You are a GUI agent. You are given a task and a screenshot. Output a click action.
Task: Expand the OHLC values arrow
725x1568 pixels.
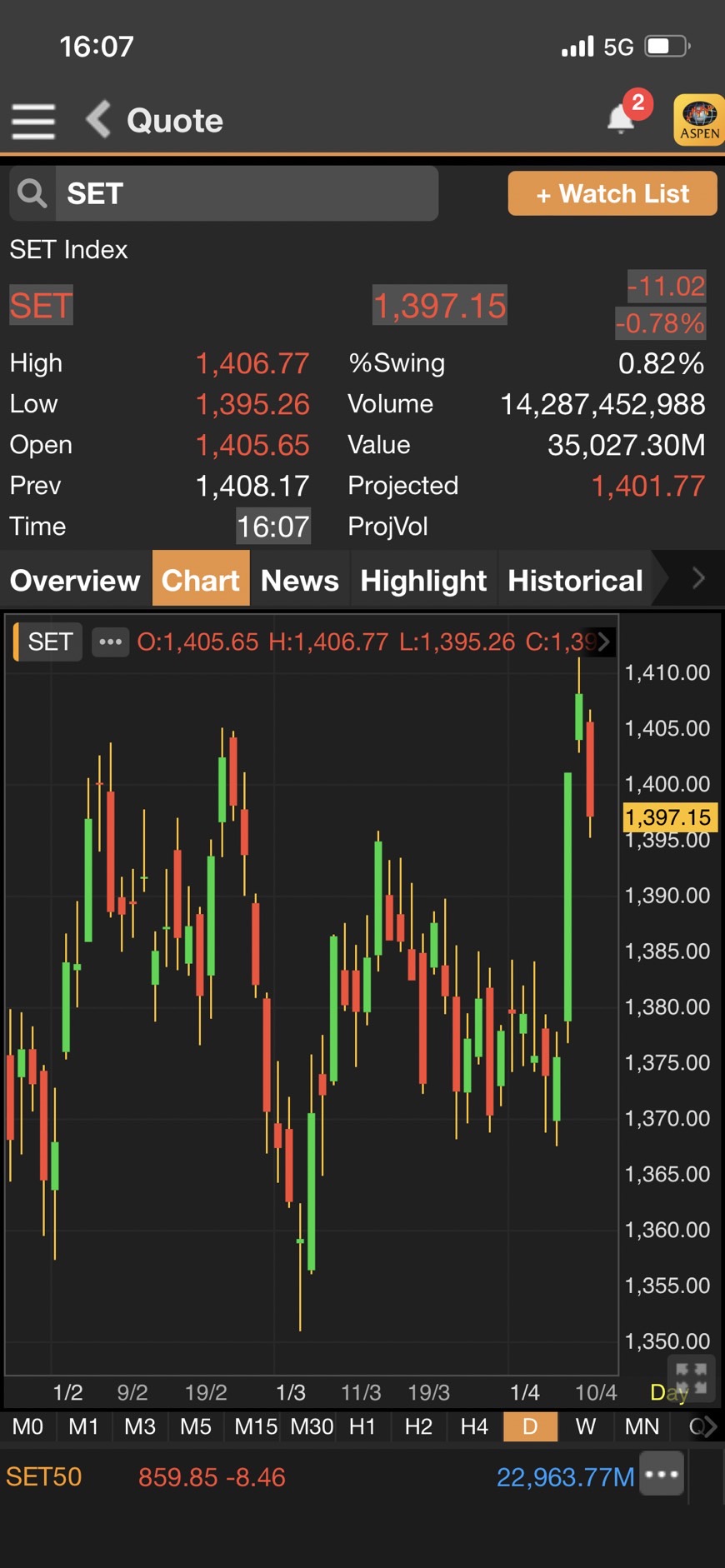click(604, 642)
